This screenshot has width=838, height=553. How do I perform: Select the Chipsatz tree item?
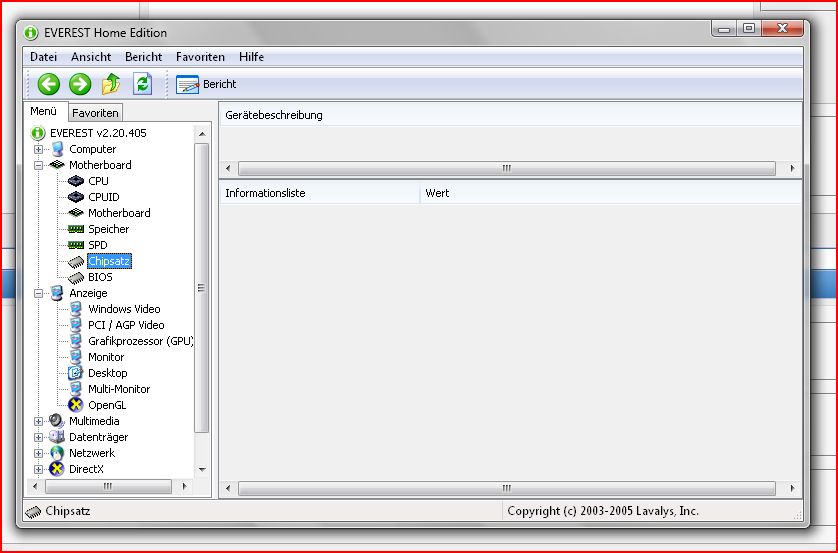[109, 261]
